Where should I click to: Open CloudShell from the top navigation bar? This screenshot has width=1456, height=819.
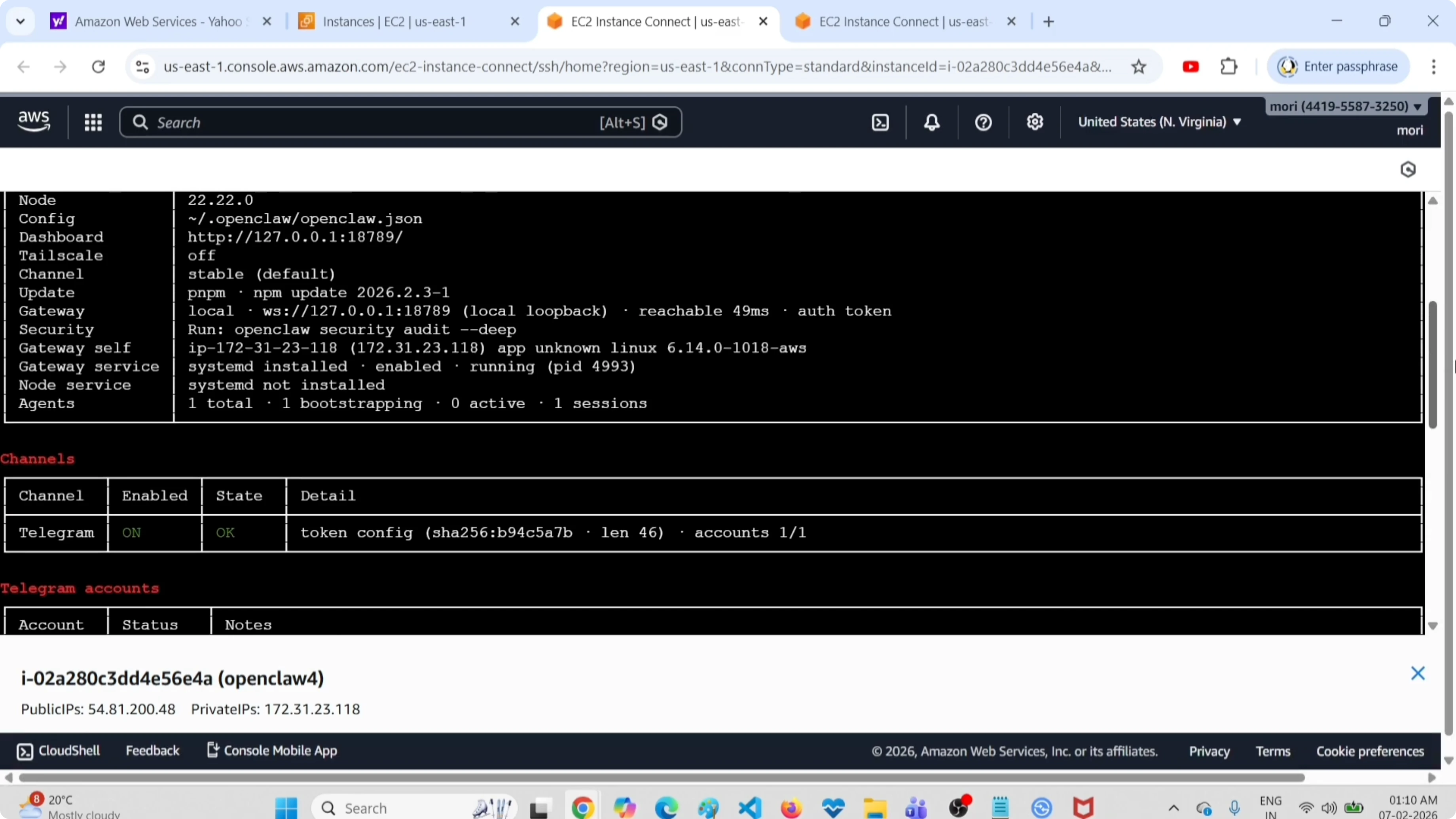[x=880, y=122]
